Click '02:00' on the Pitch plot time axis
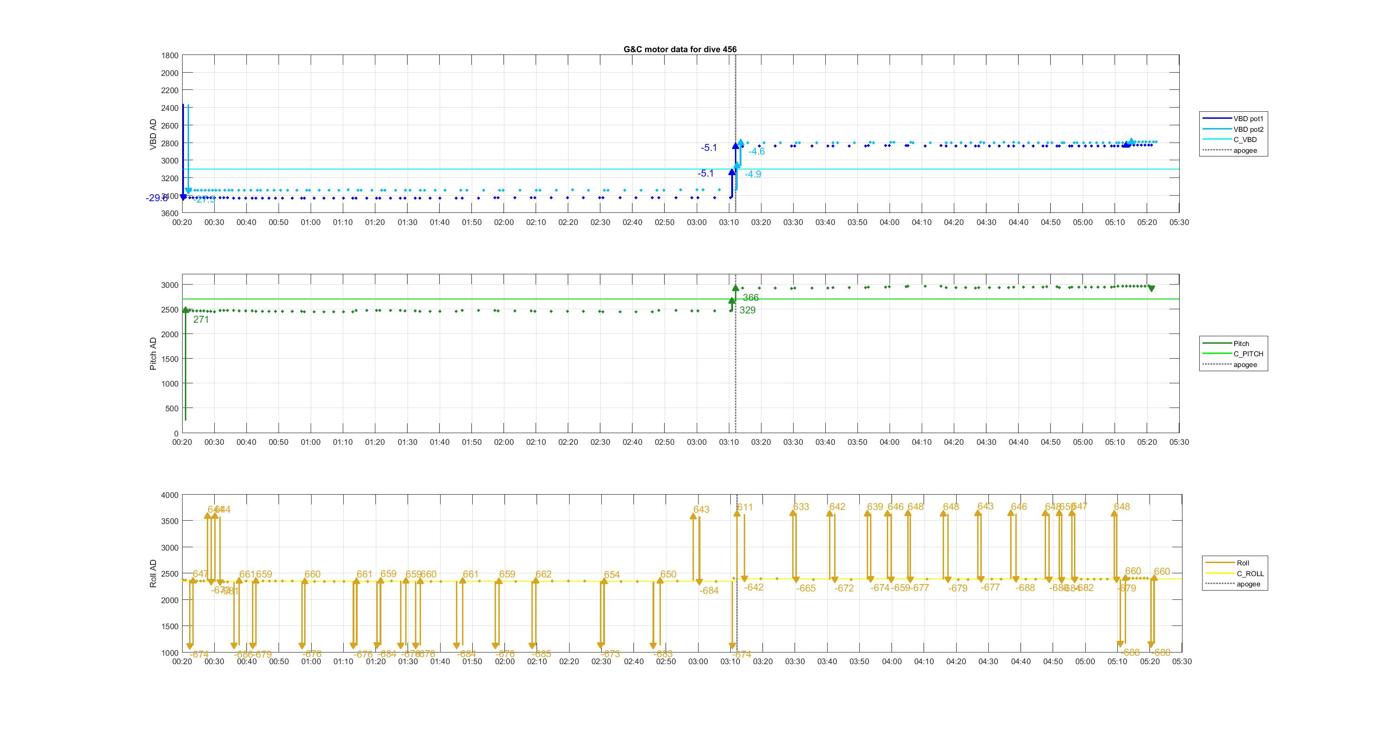 point(504,442)
